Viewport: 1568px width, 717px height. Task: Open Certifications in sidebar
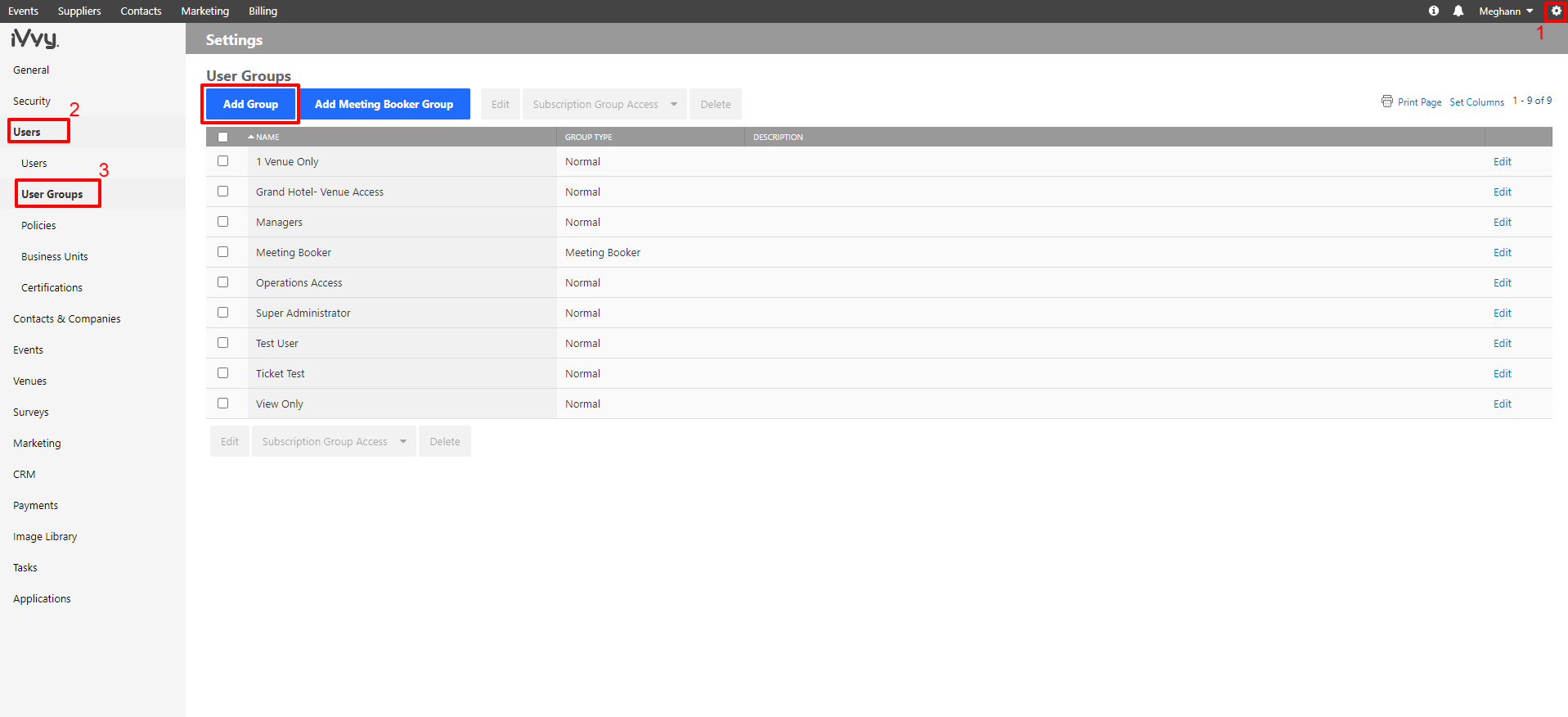[52, 288]
